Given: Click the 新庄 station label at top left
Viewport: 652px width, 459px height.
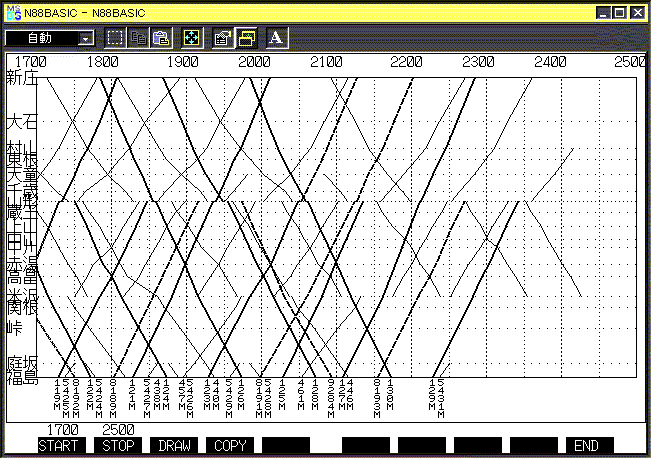Looking at the screenshot, I should point(21,77).
